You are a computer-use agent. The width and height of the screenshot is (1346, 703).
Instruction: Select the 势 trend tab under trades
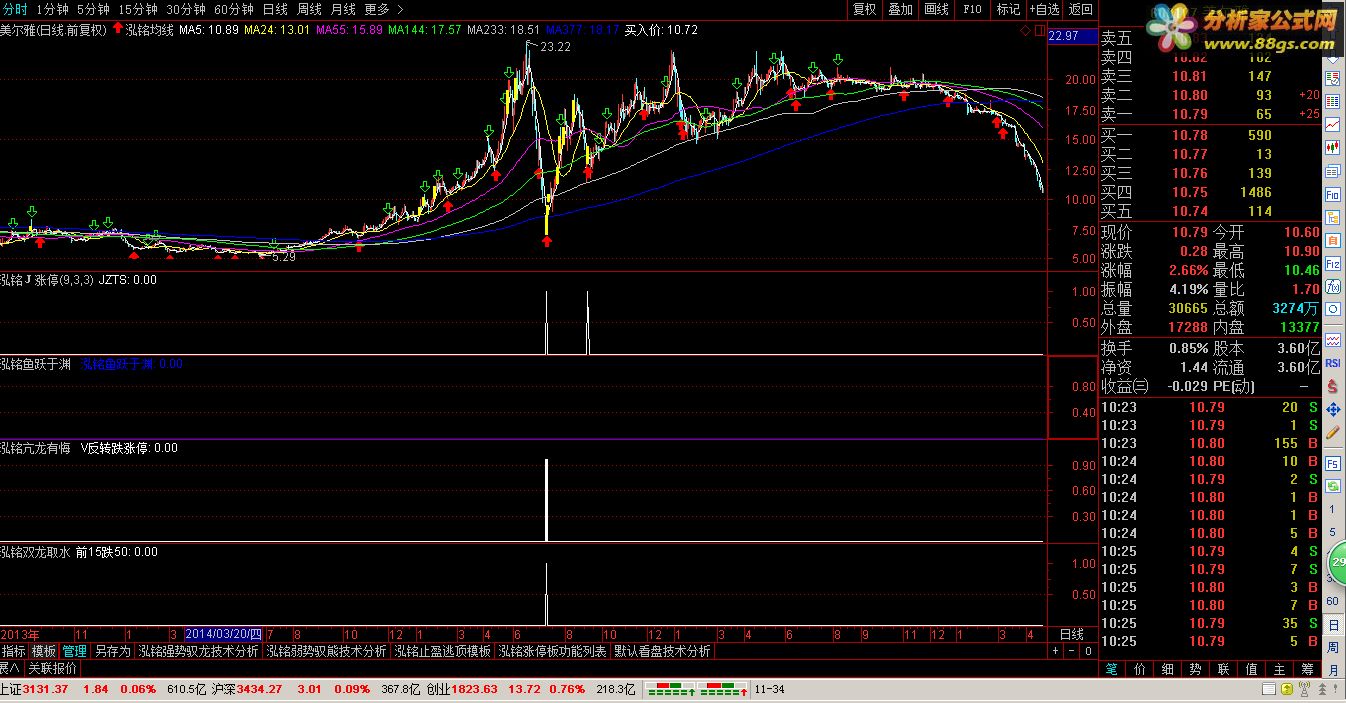coord(1196,669)
